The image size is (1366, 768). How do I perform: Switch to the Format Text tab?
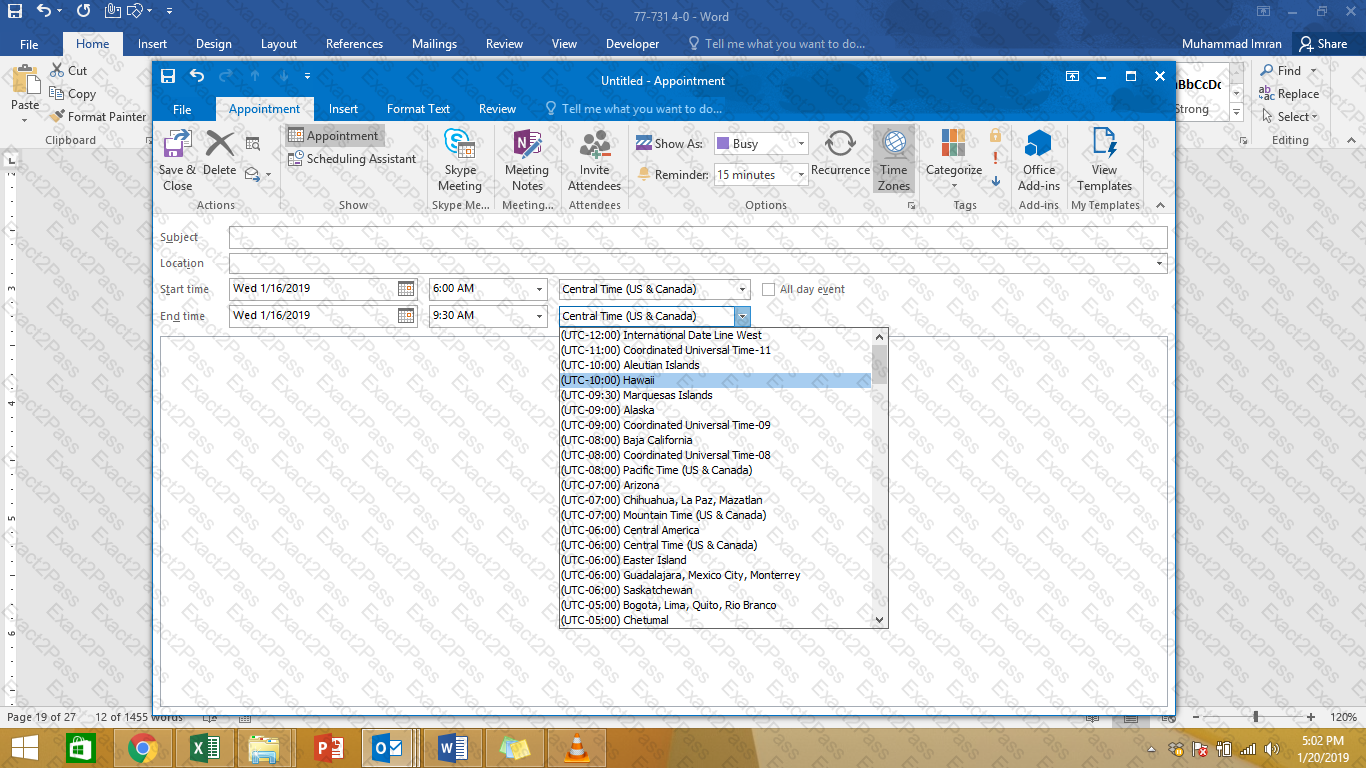(x=418, y=109)
